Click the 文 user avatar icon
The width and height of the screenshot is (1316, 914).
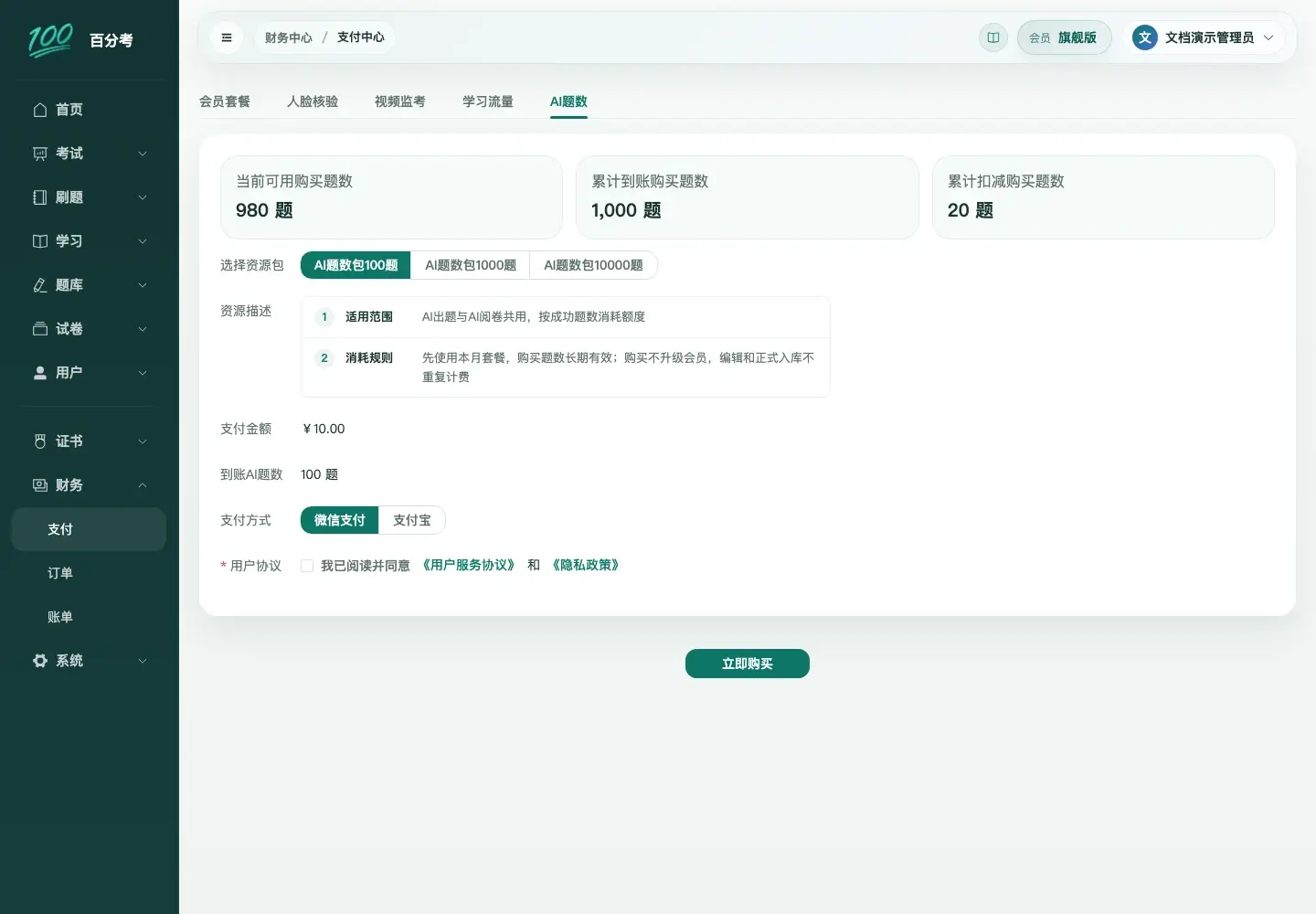click(1145, 37)
